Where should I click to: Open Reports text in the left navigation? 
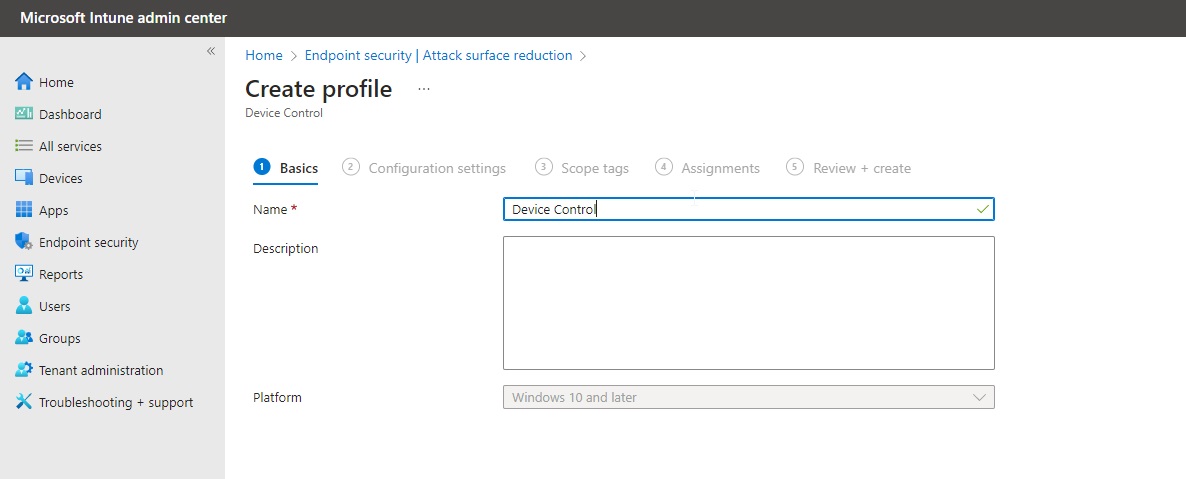61,274
